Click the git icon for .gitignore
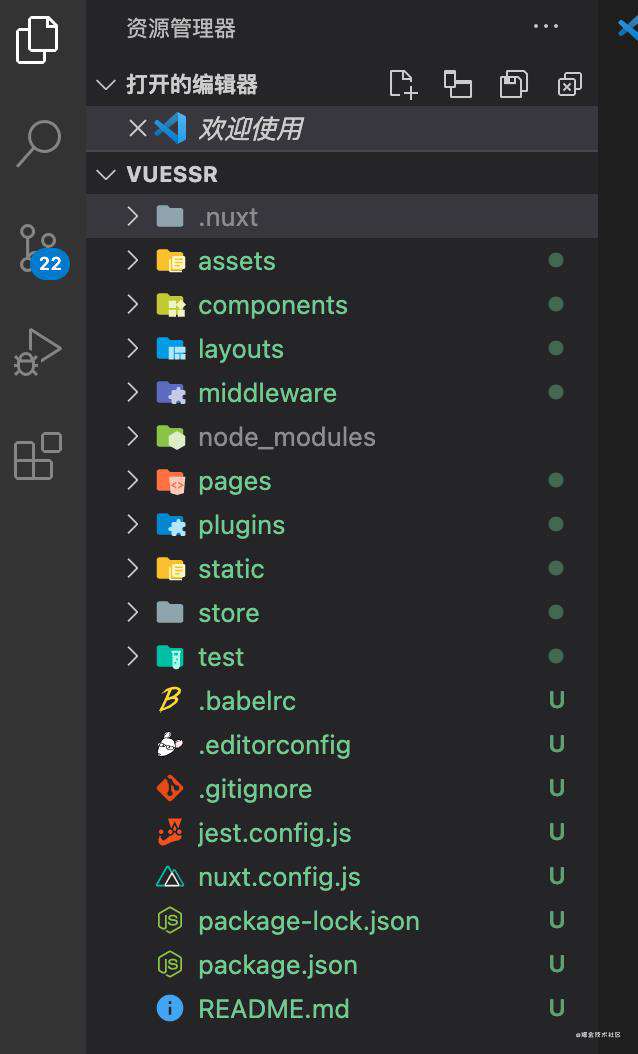Viewport: 638px width, 1054px height. tap(170, 788)
